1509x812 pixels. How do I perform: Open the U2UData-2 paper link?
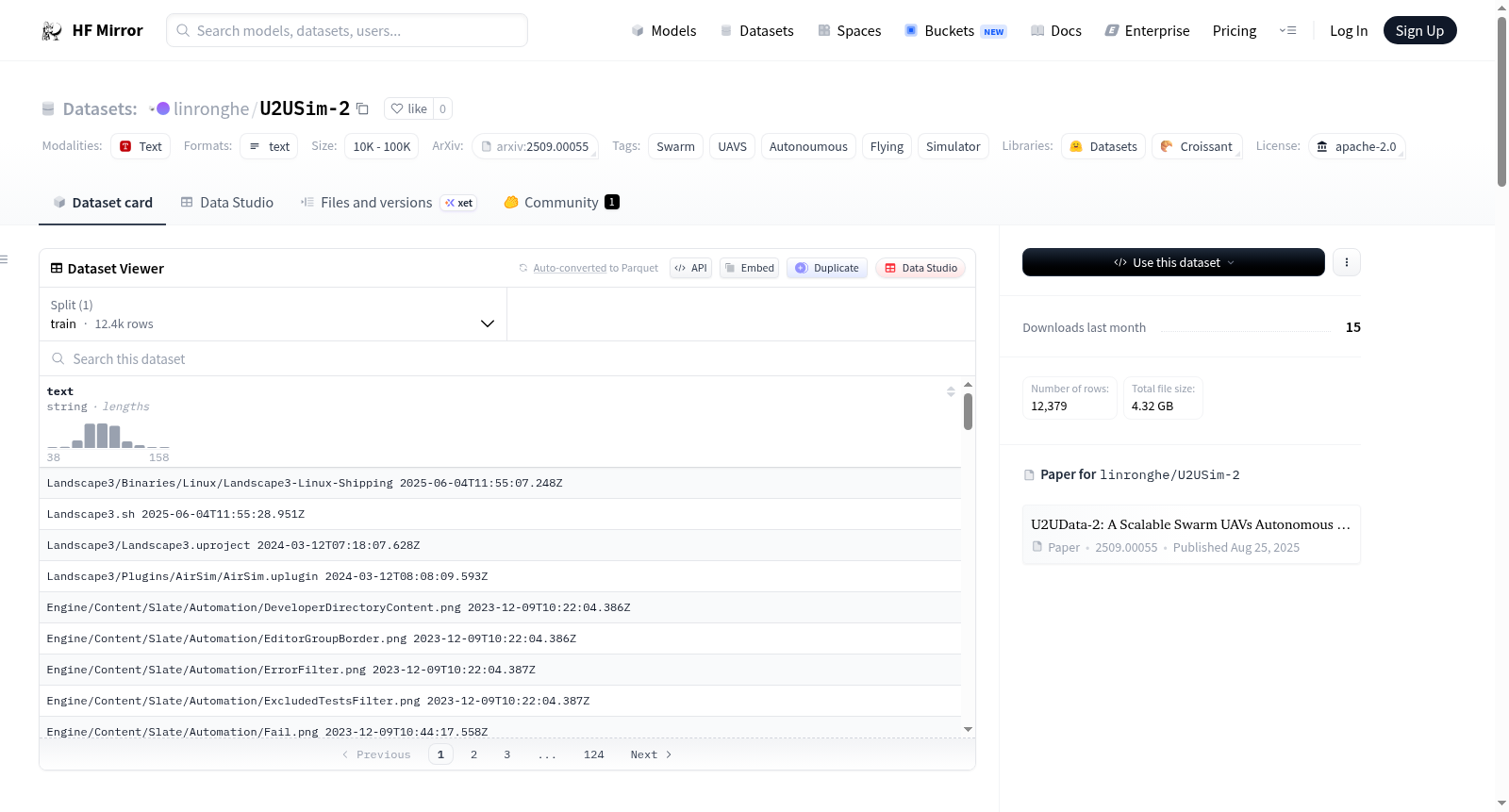pos(1191,535)
